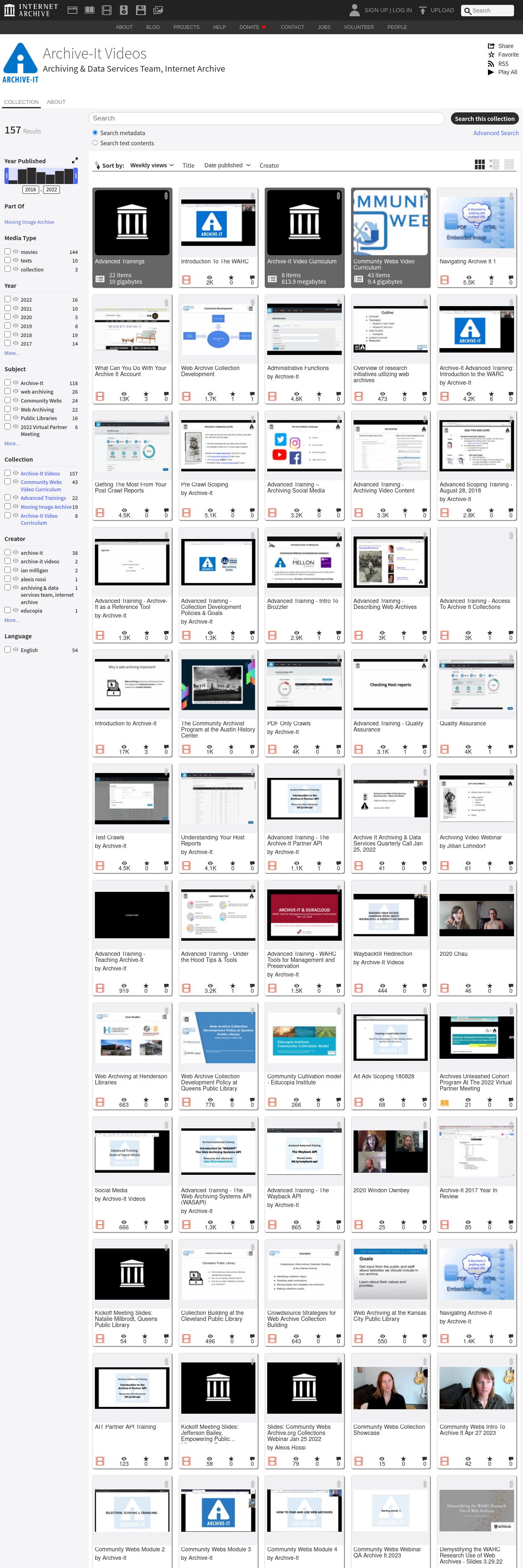Click Search this collection button
The height and width of the screenshot is (1568, 523).
(485, 119)
